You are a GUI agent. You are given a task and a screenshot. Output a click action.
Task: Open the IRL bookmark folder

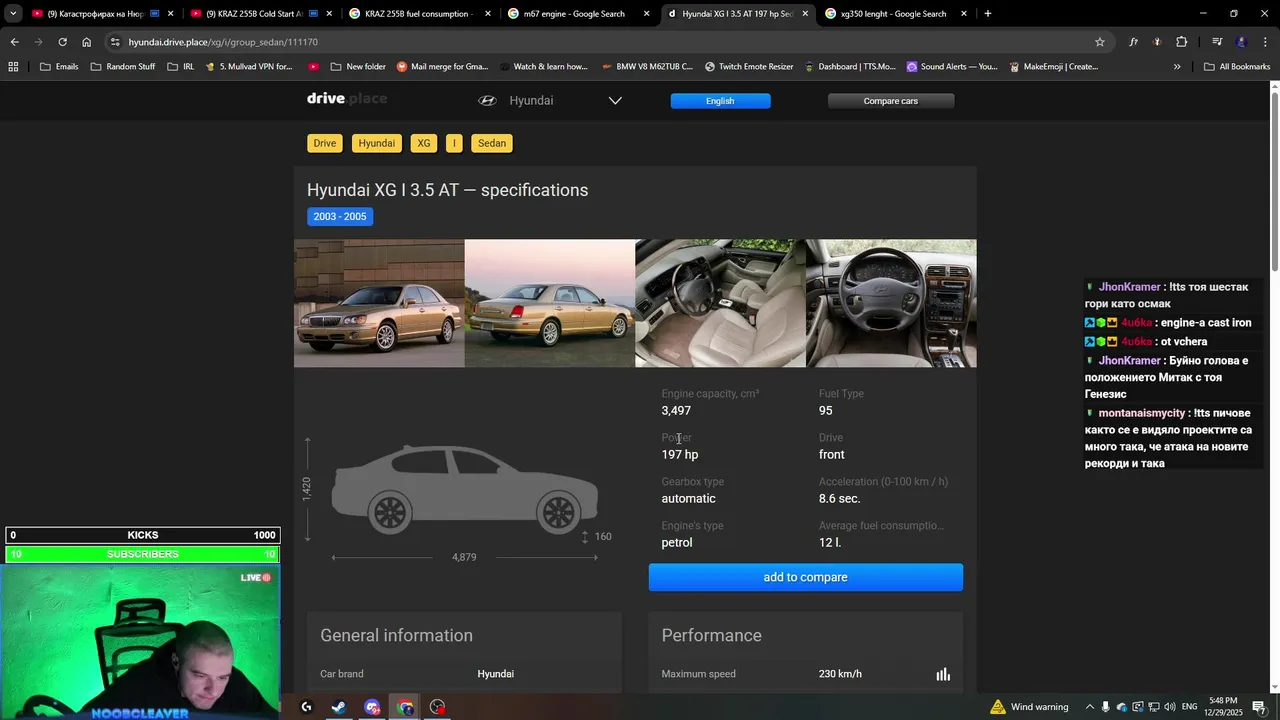(x=181, y=67)
